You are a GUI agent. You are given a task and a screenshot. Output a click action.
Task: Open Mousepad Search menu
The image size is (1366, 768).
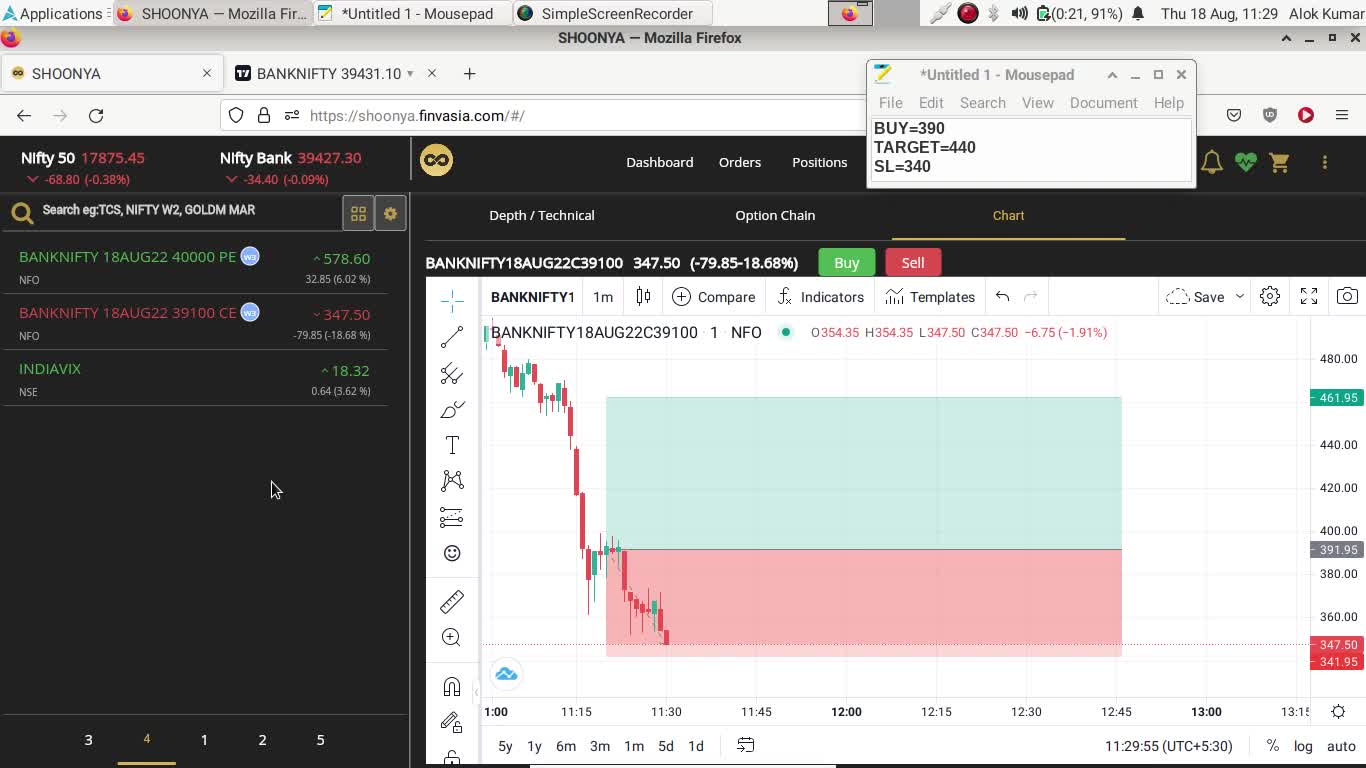pos(983,103)
